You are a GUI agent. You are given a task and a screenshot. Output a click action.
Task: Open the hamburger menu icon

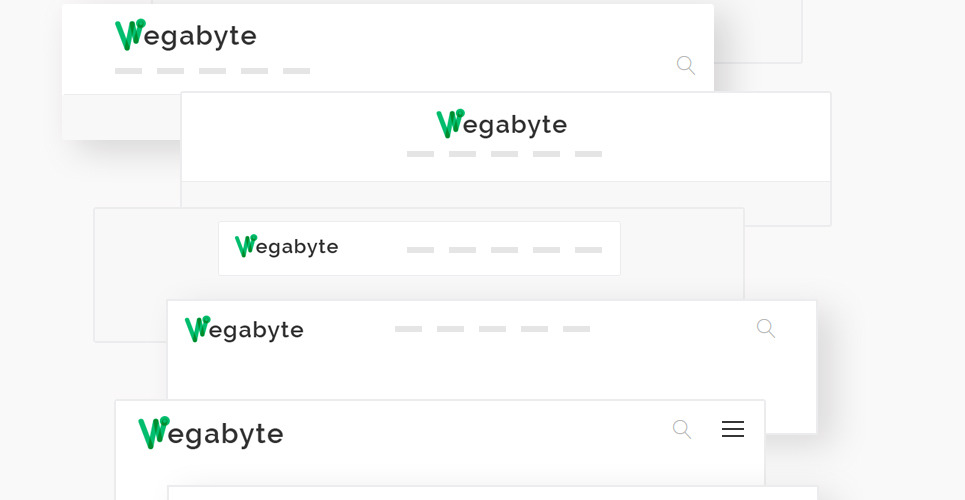pos(733,429)
